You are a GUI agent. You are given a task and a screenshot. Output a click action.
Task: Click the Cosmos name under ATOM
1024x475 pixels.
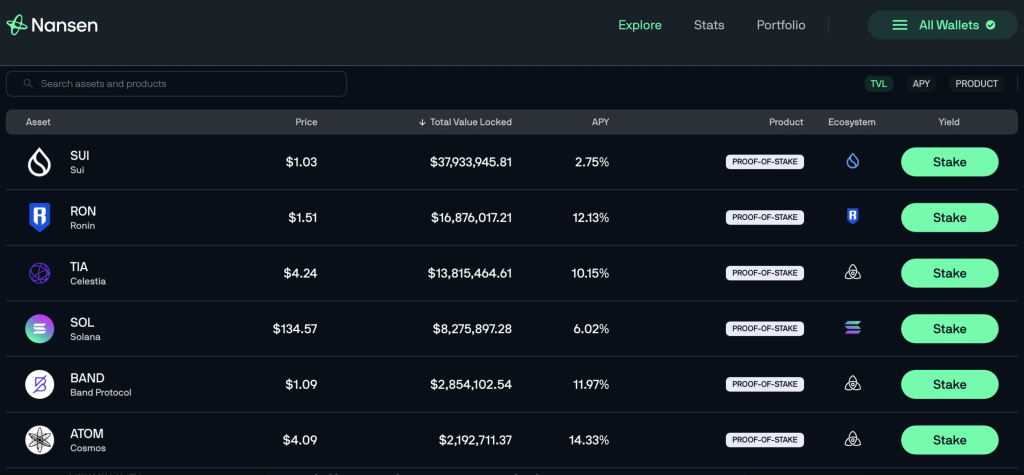pos(88,448)
